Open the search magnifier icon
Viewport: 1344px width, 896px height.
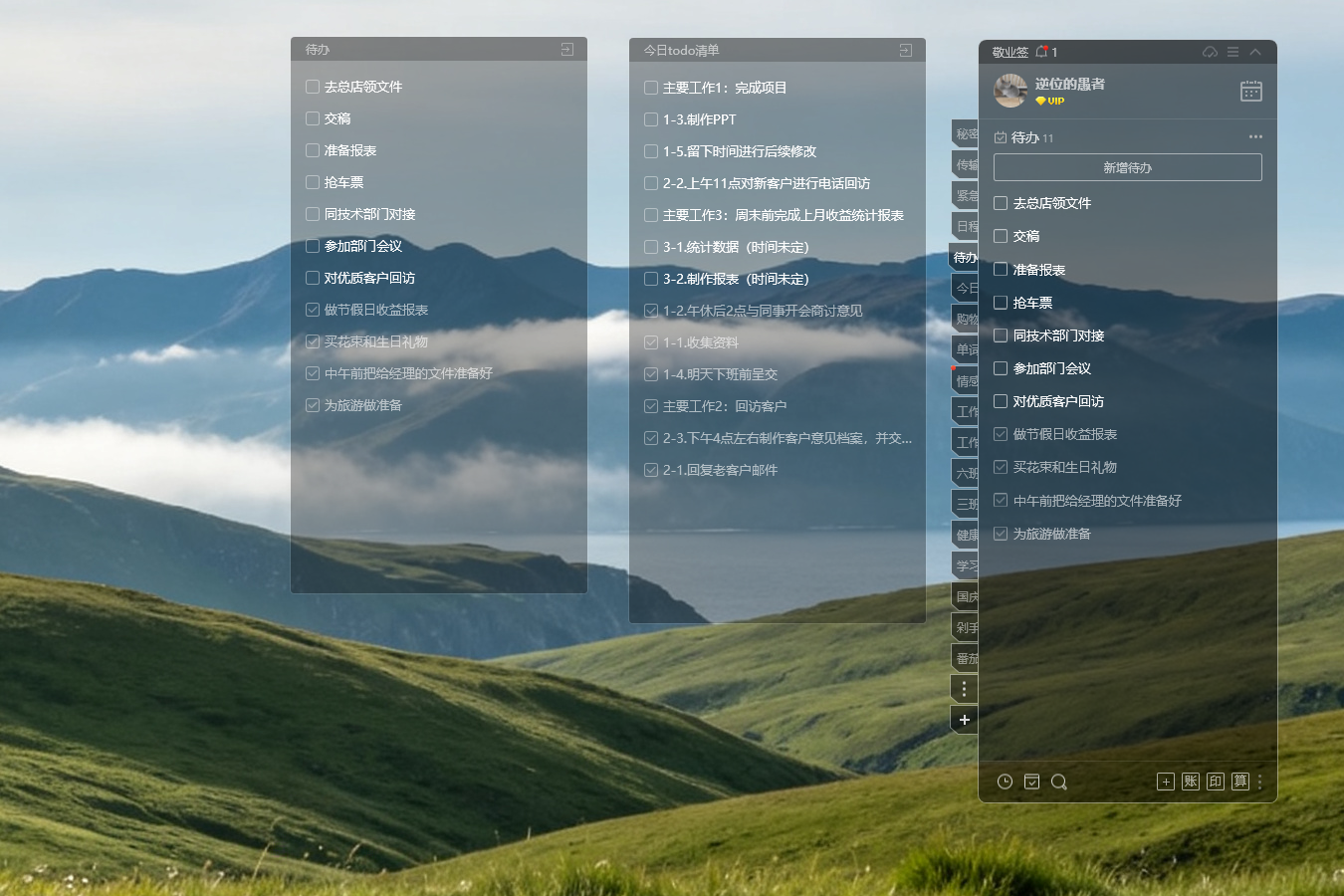pyautogui.click(x=1058, y=782)
